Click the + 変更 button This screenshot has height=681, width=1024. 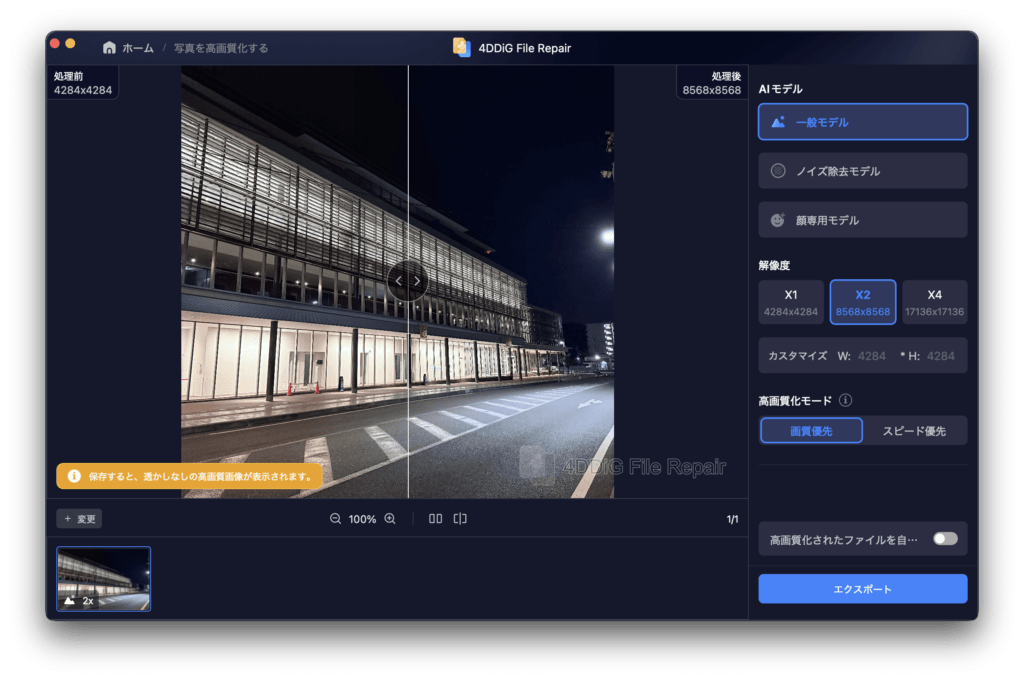(x=79, y=519)
